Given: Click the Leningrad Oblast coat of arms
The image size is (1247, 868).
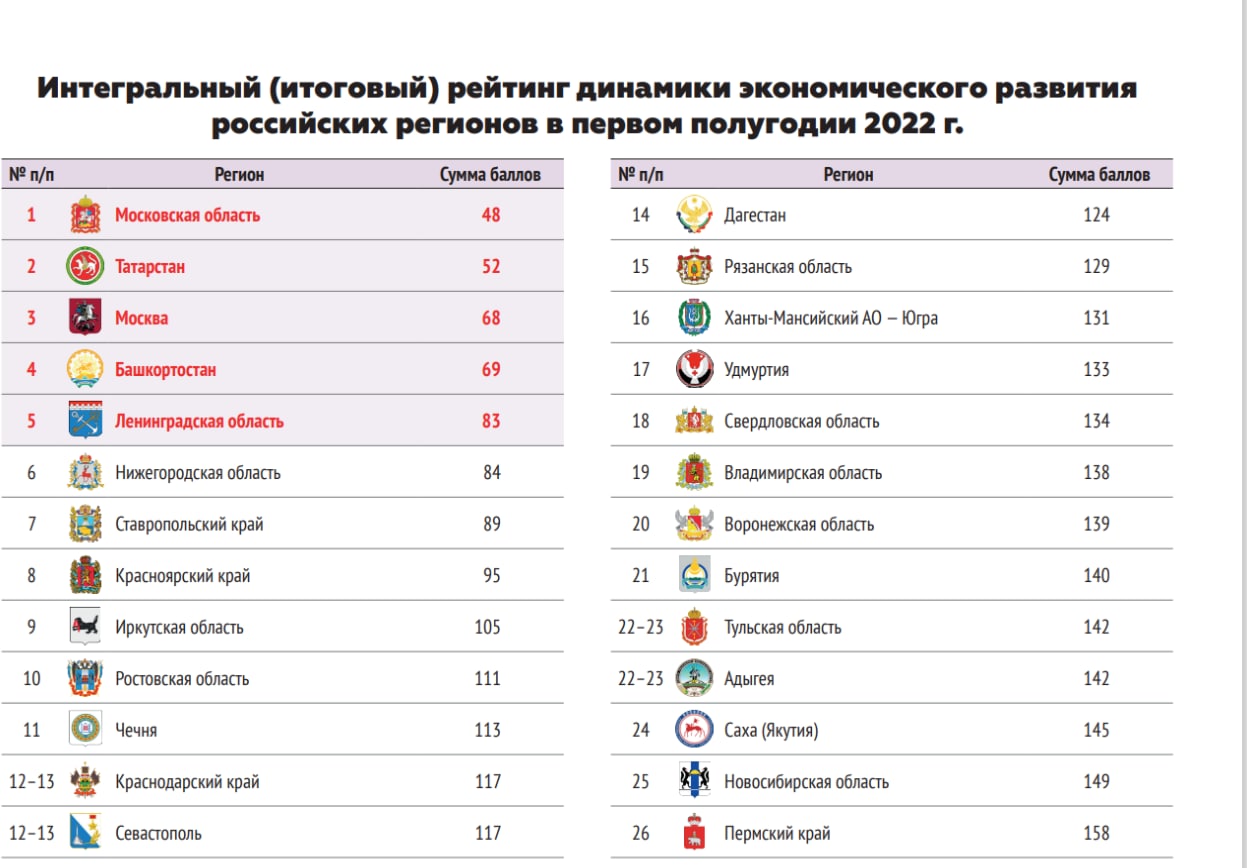Looking at the screenshot, I should click(x=85, y=421).
